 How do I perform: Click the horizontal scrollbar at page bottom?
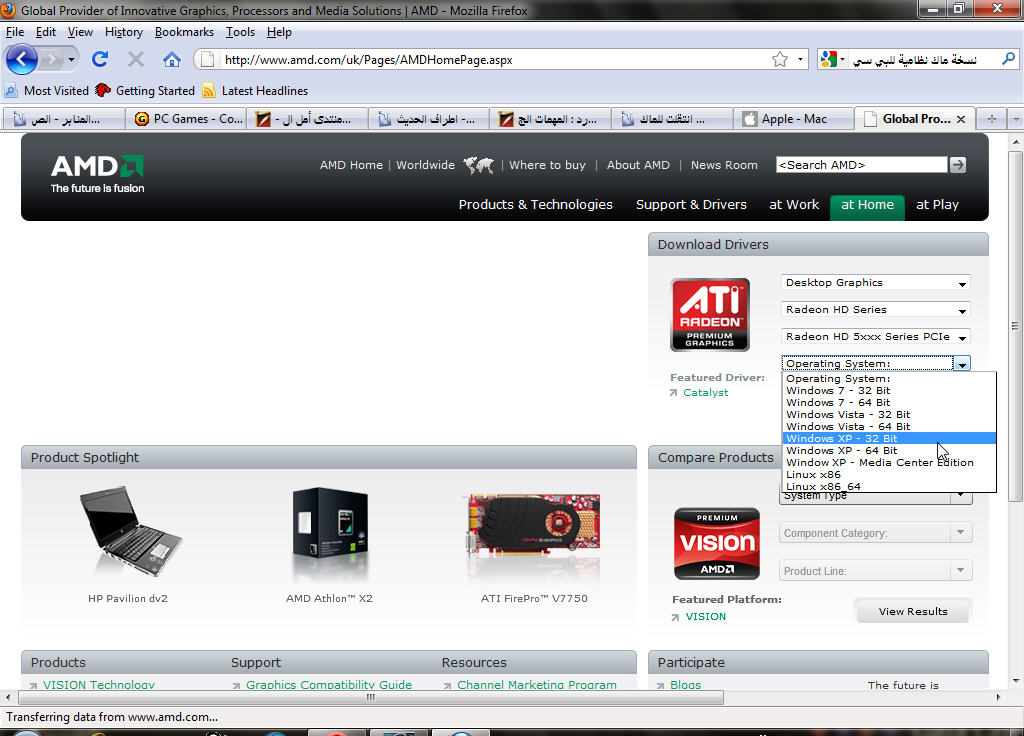coord(370,697)
